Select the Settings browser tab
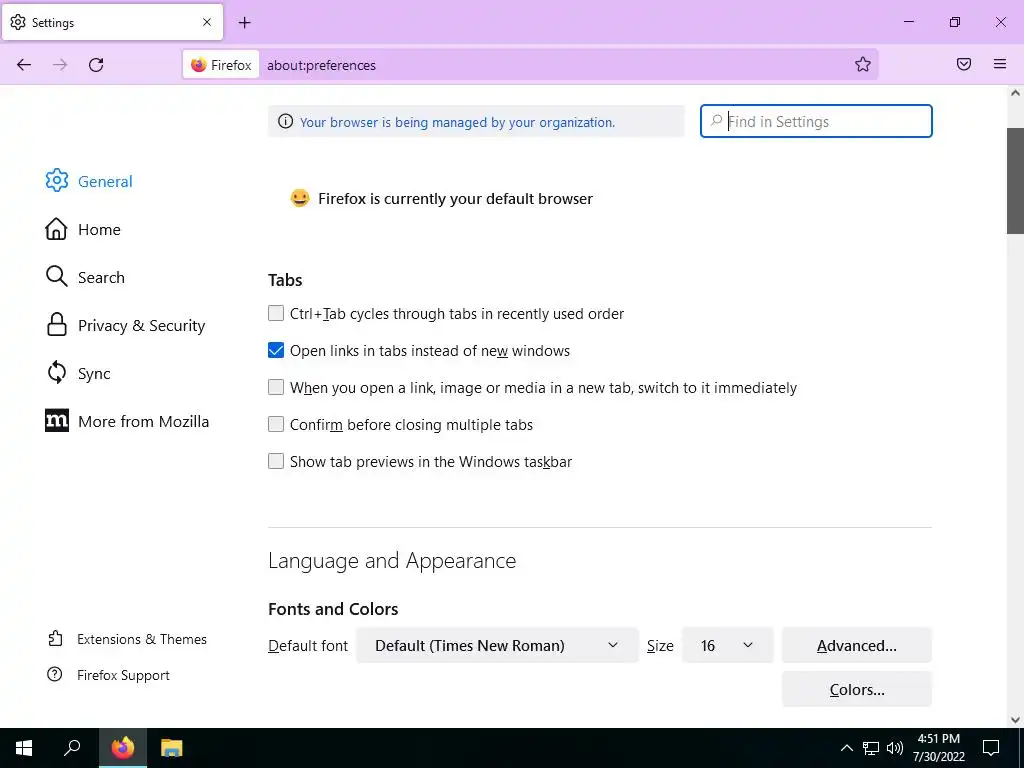This screenshot has height=768, width=1024. 112,22
